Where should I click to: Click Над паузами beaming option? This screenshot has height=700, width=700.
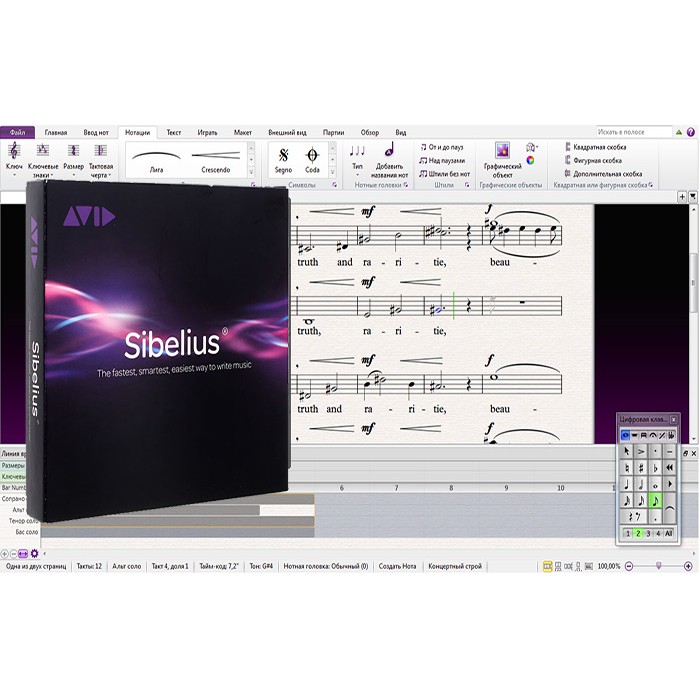pyautogui.click(x=442, y=160)
